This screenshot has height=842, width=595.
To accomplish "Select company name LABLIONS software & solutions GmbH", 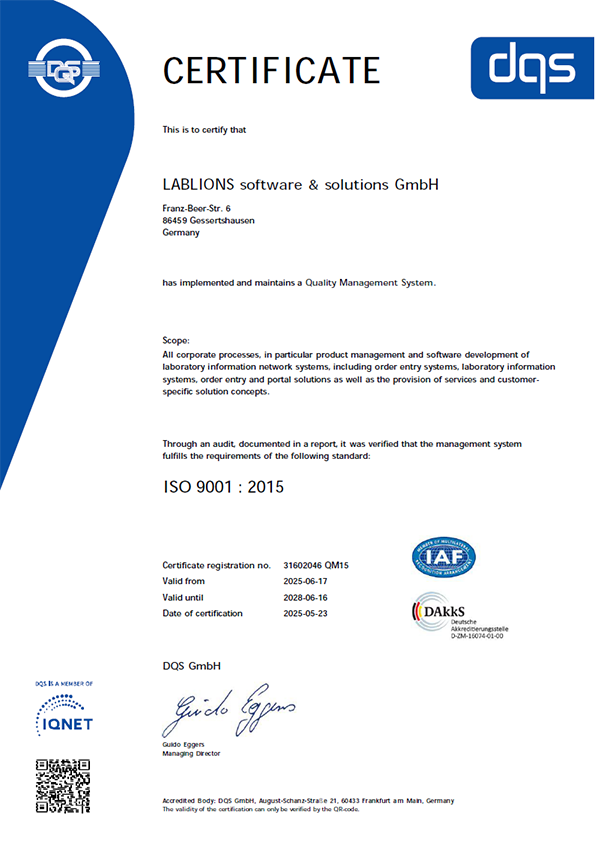I will coord(301,184).
